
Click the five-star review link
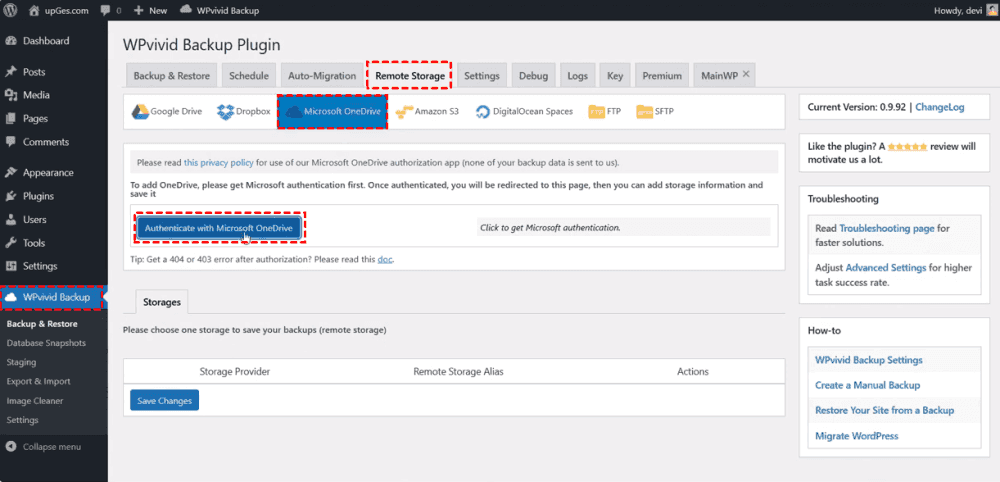point(907,147)
